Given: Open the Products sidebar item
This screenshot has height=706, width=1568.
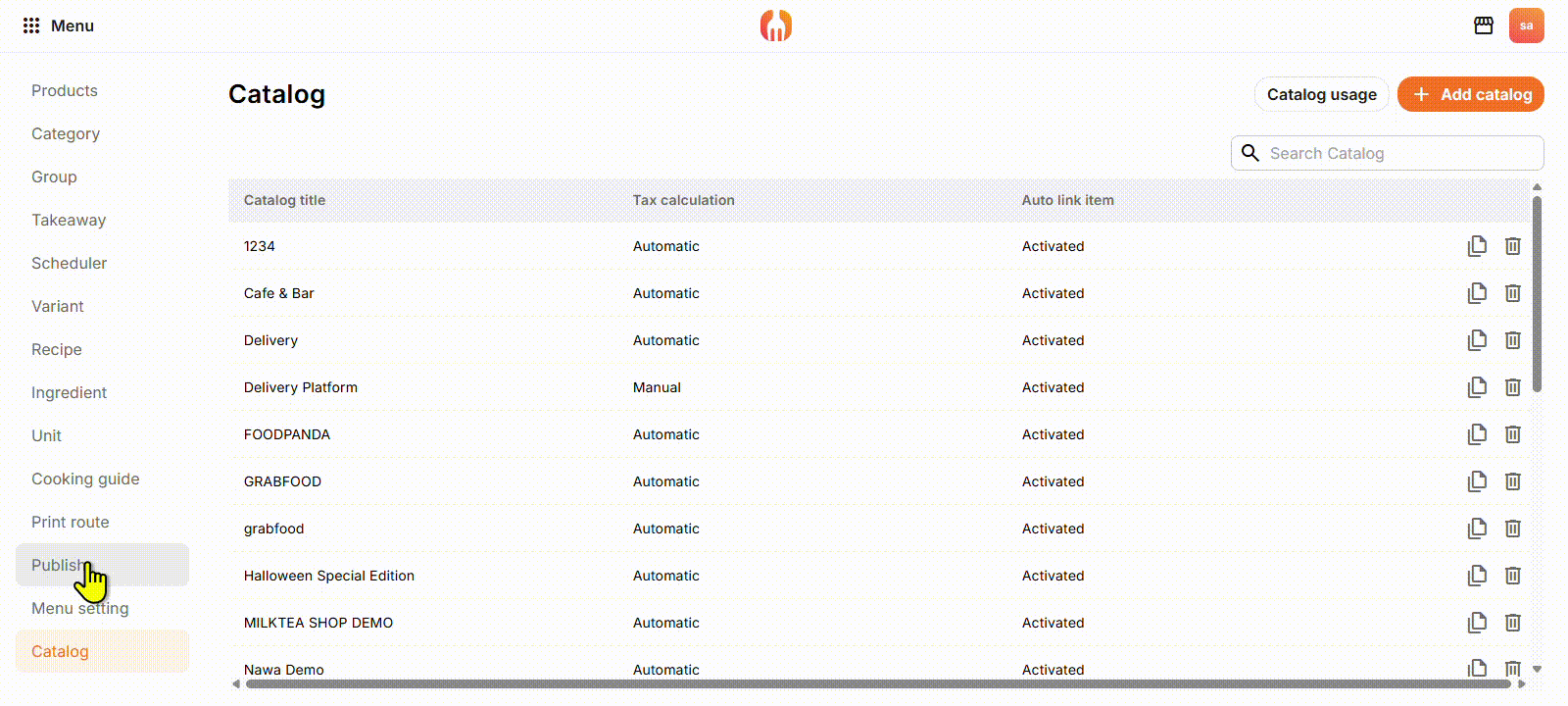Looking at the screenshot, I should click(65, 90).
